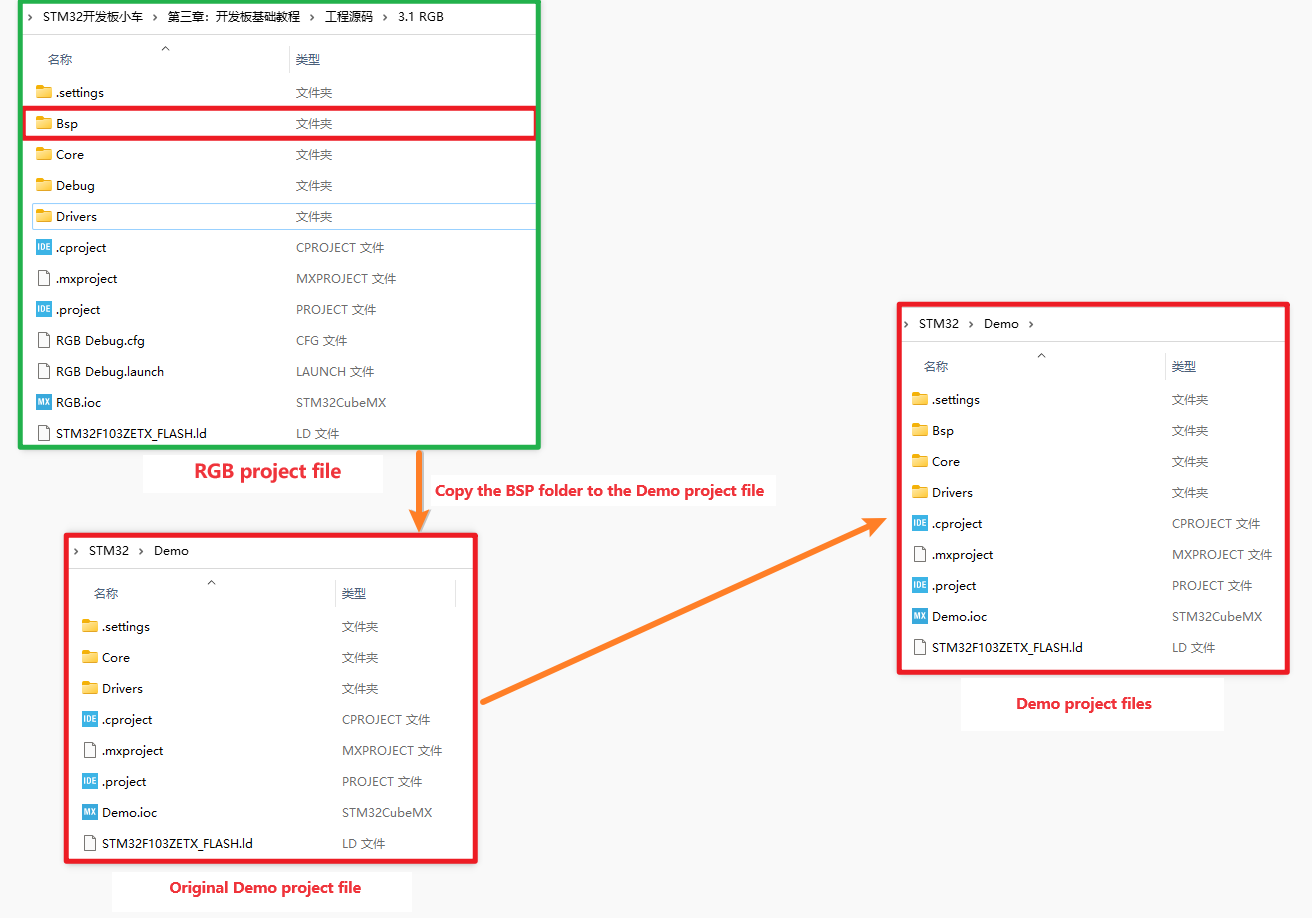Select the .project IDE icon in Original Demo window

tap(89, 781)
